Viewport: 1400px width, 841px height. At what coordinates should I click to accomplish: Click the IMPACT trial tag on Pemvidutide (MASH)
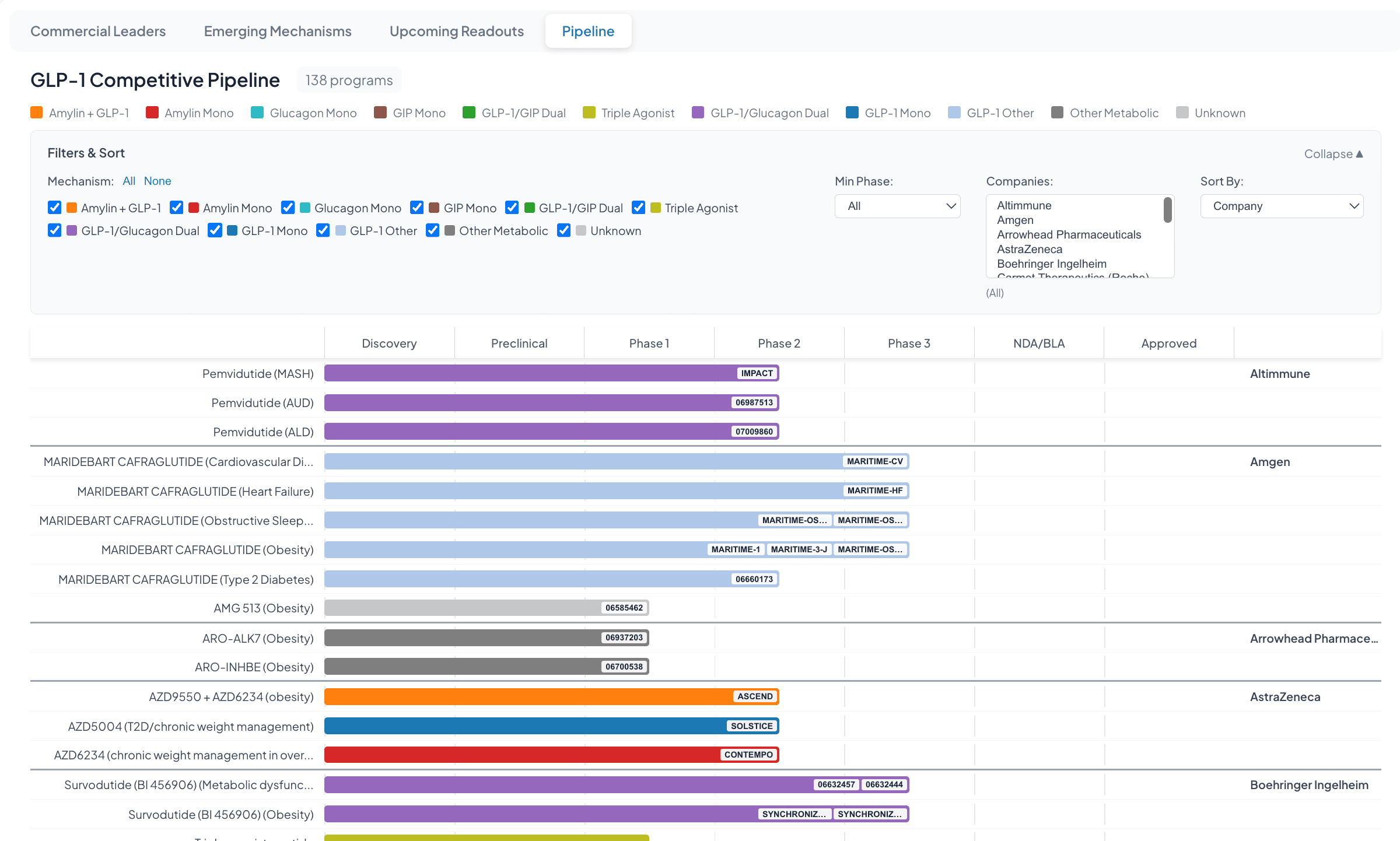[x=757, y=373]
